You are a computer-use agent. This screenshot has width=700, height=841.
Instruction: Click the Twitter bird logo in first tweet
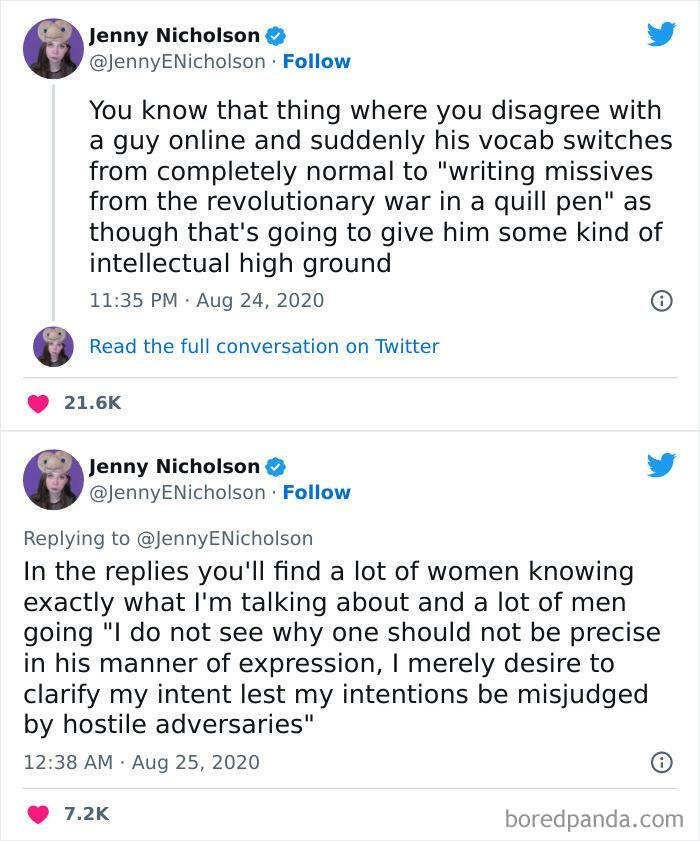pyautogui.click(x=661, y=35)
